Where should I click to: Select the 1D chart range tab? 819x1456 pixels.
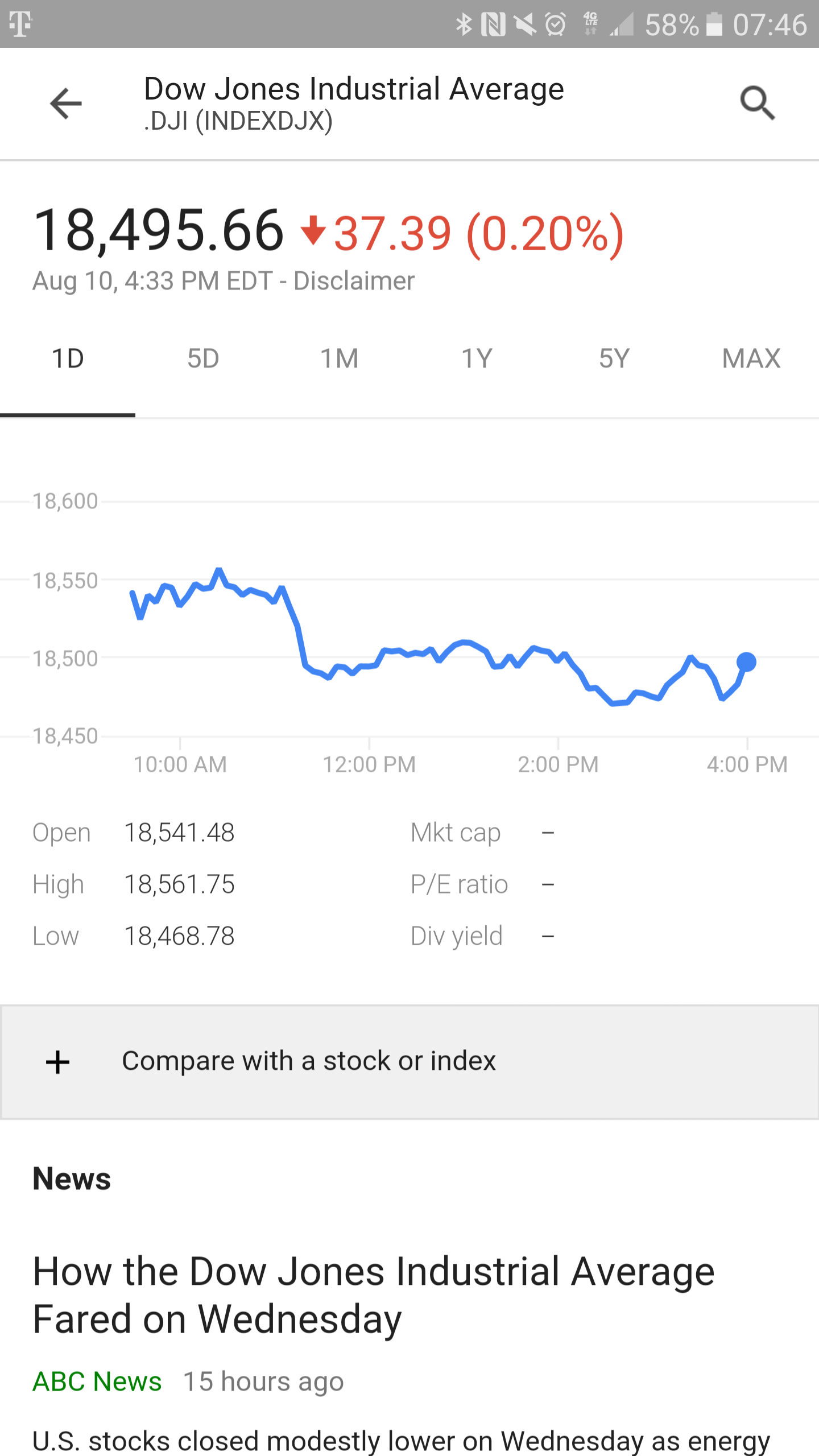point(68,359)
